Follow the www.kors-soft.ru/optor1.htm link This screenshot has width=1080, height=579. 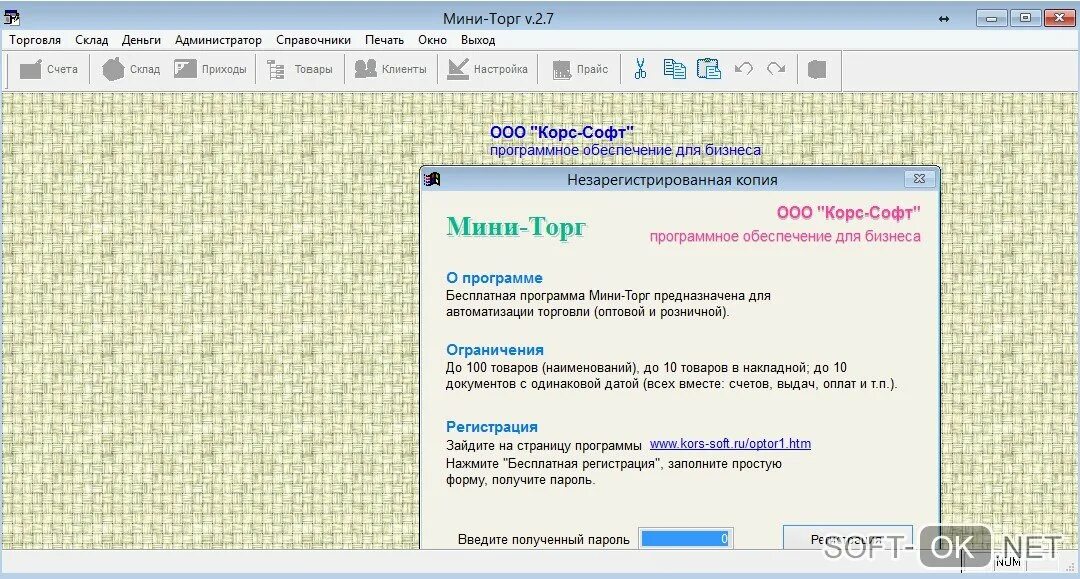(x=730, y=444)
